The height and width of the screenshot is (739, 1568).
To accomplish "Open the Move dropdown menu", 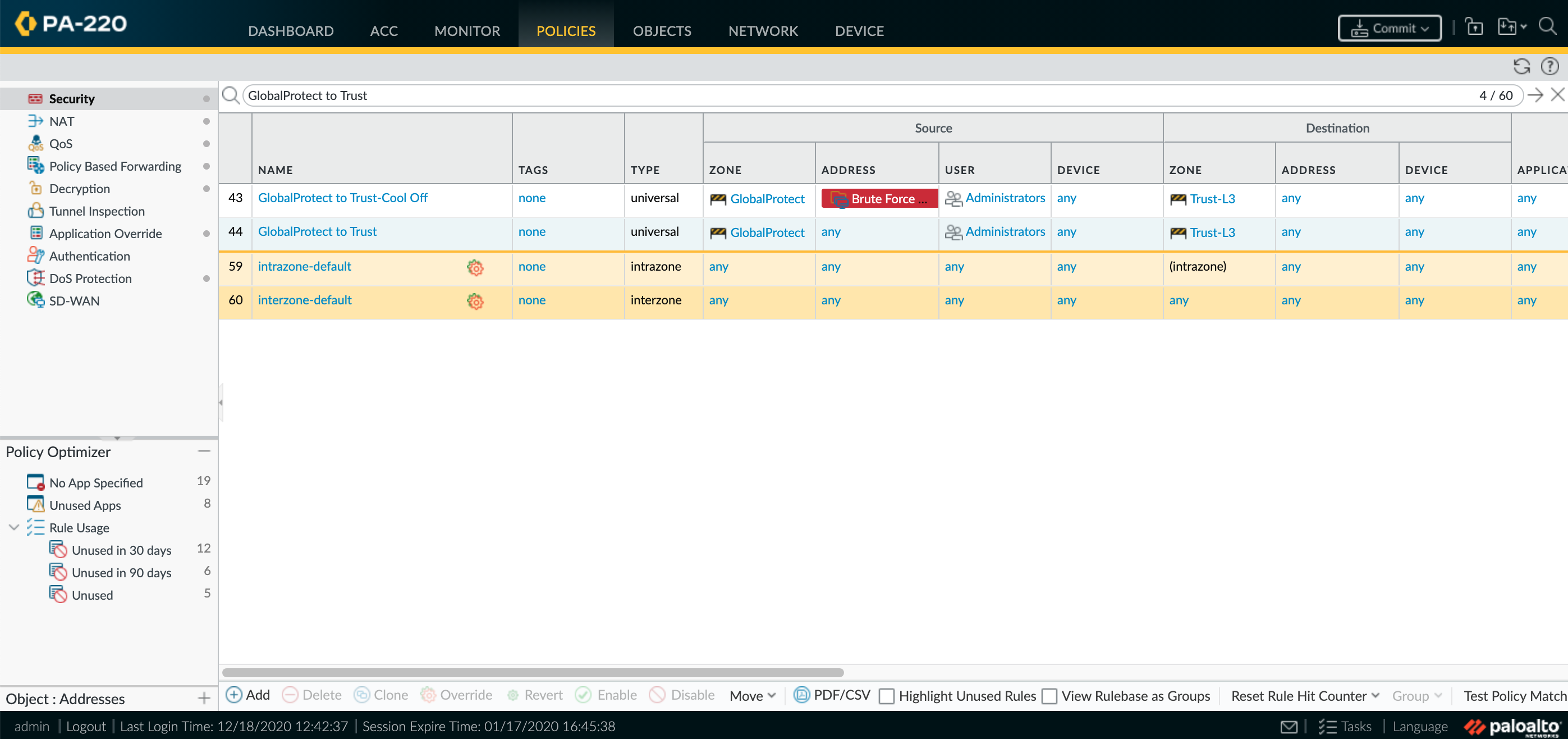I will coord(751,695).
